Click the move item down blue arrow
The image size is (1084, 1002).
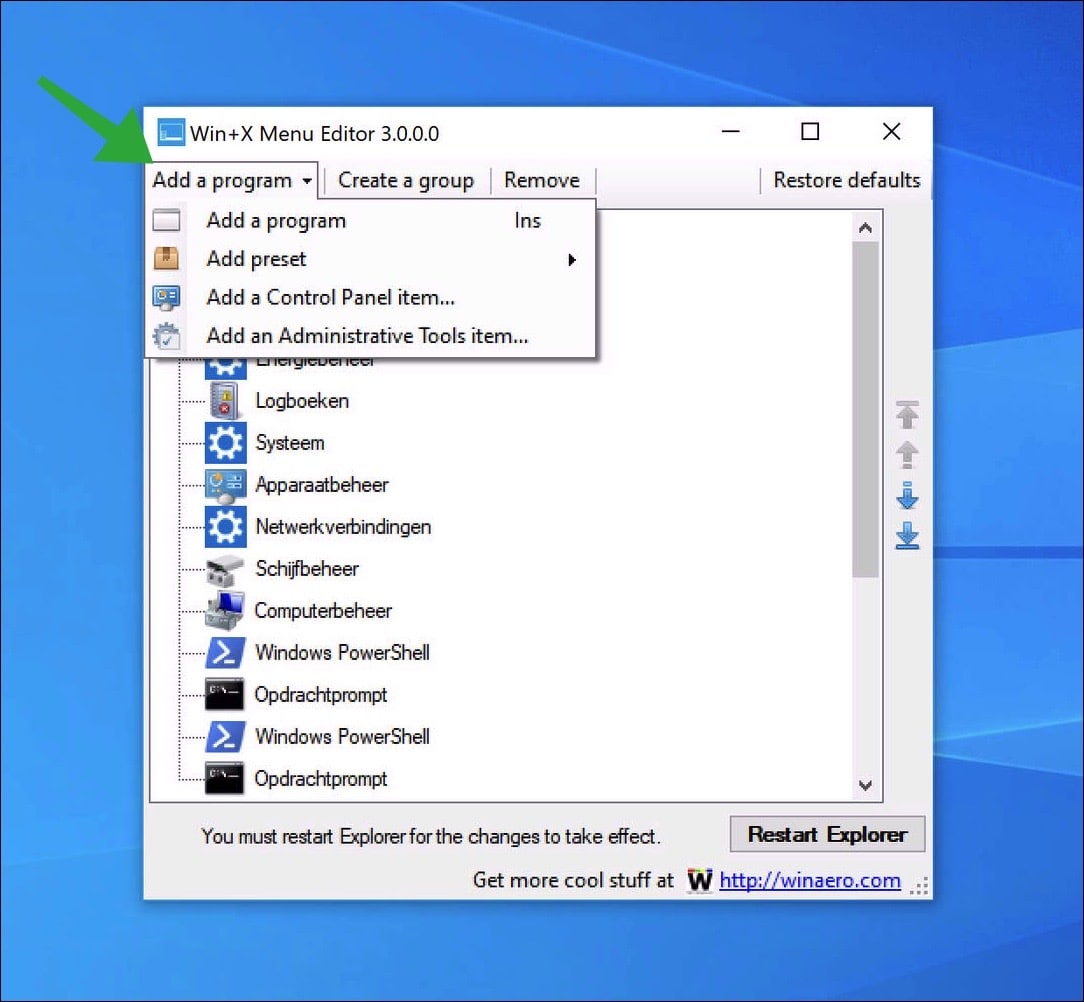907,495
